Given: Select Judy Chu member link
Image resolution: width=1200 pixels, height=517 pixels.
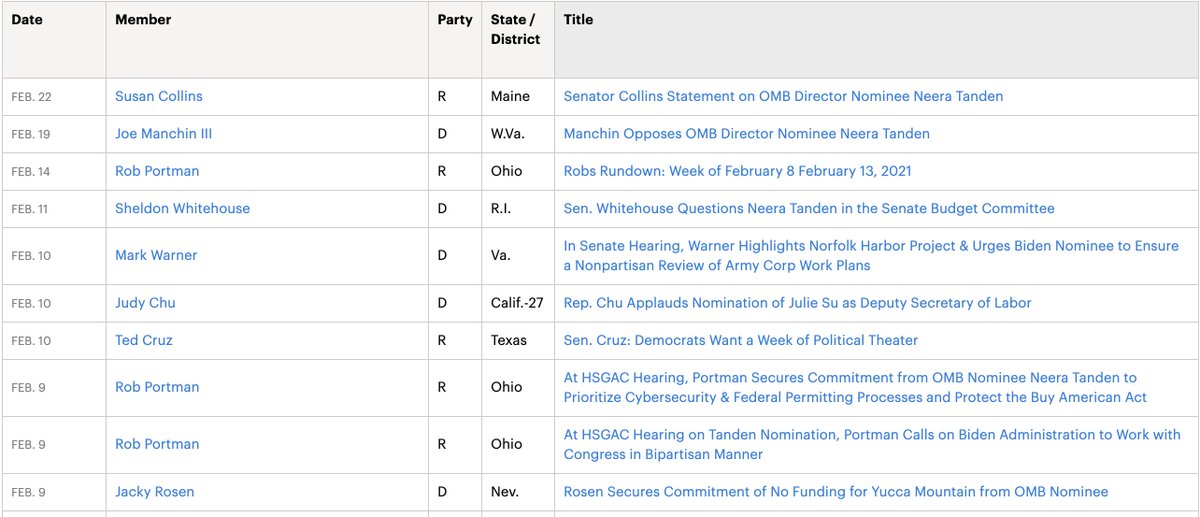Looking at the screenshot, I should tap(145, 302).
